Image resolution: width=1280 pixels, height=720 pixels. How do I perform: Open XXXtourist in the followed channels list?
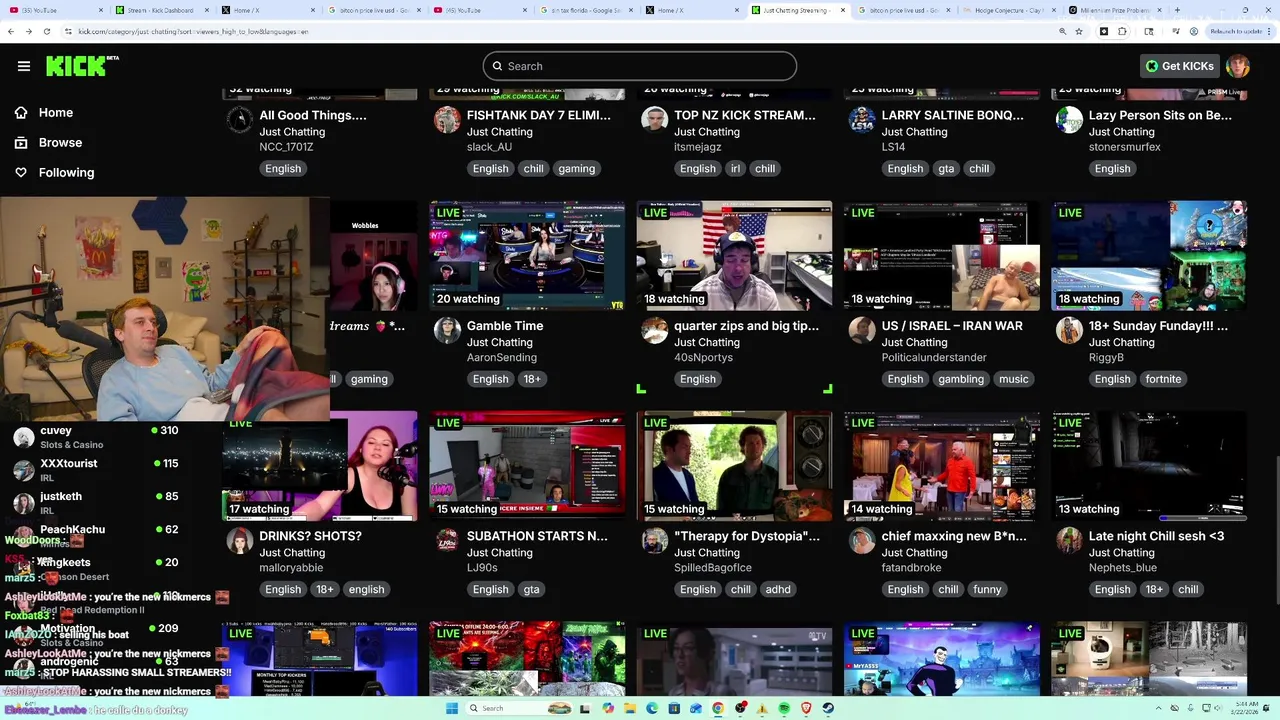[x=95, y=470]
